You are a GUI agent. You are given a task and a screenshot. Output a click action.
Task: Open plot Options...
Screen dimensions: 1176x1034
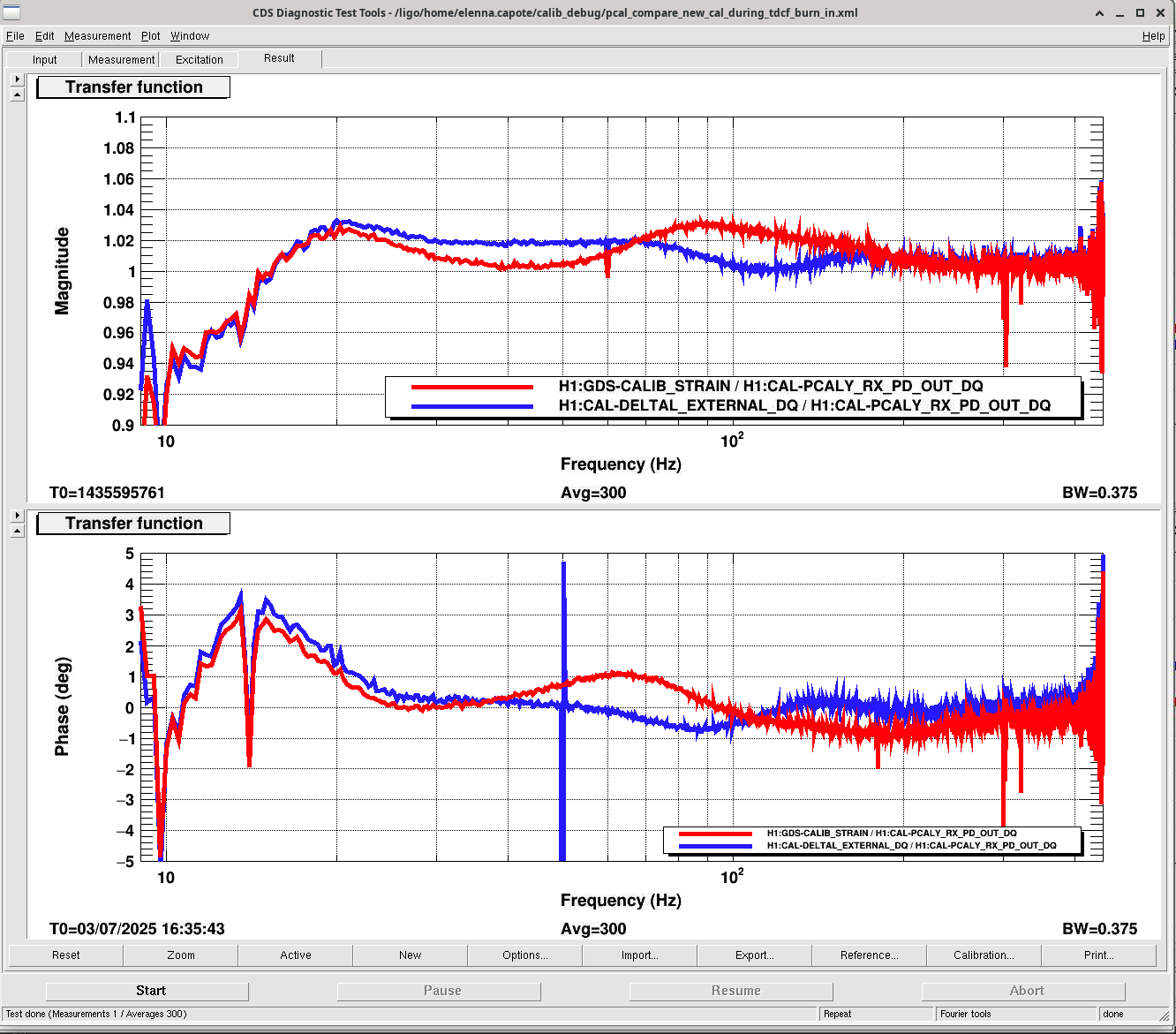click(x=525, y=955)
